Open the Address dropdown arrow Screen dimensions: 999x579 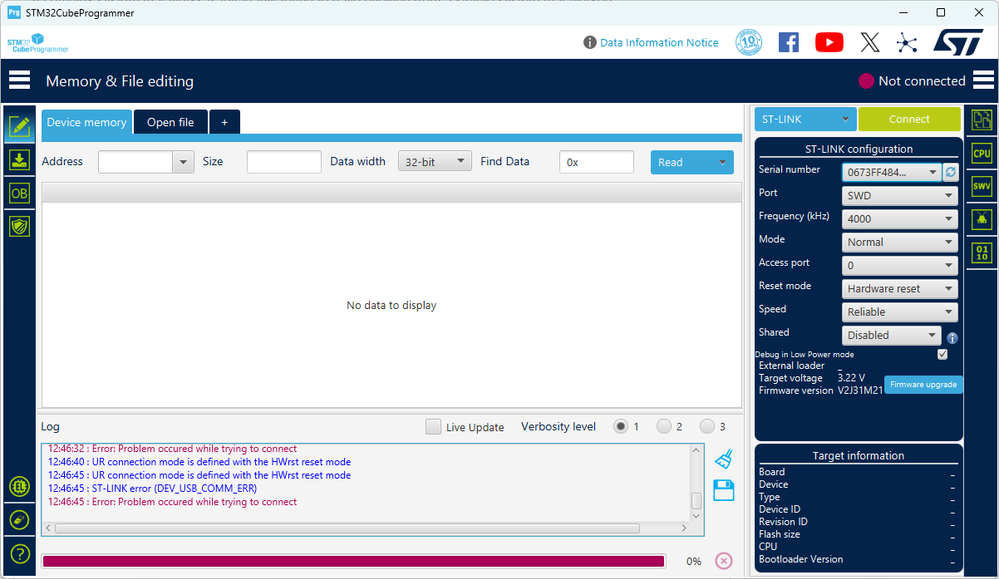[183, 162]
